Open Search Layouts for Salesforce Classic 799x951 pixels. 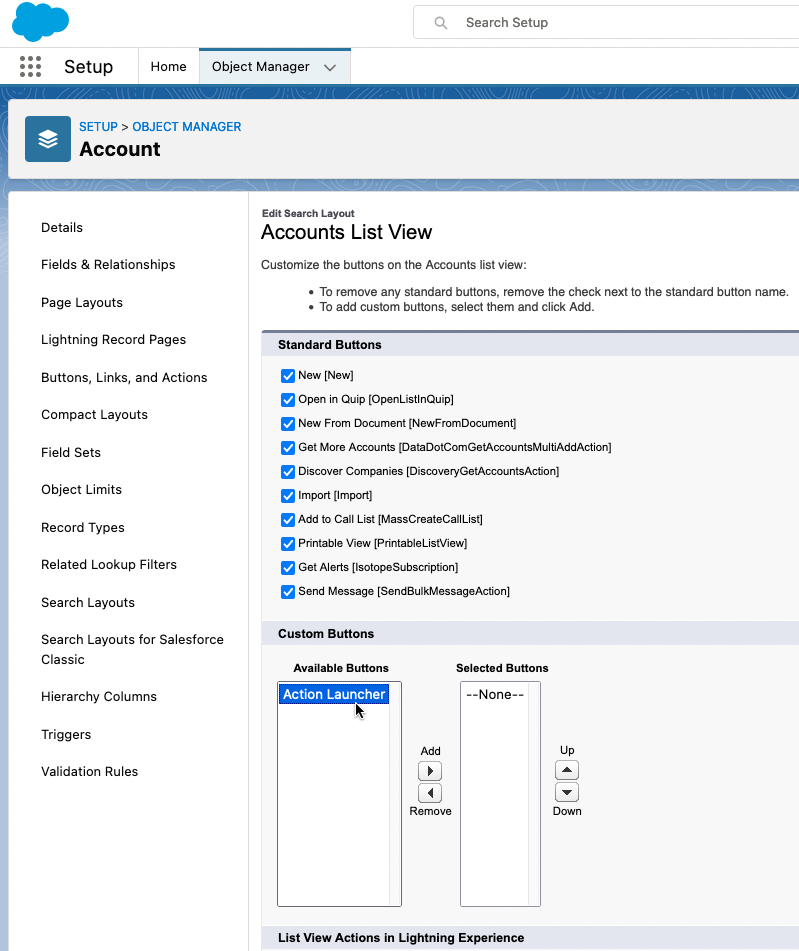click(132, 650)
